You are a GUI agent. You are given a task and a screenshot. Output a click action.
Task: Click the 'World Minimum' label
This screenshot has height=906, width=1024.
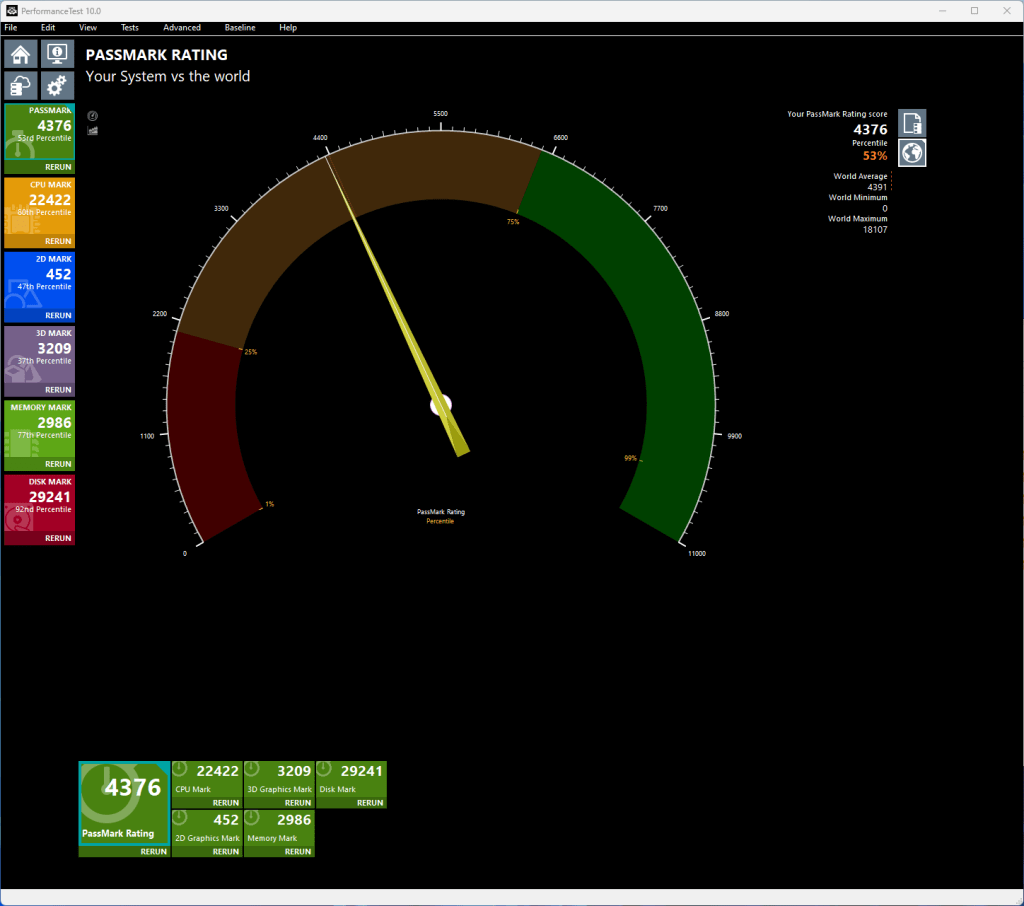(x=858, y=197)
